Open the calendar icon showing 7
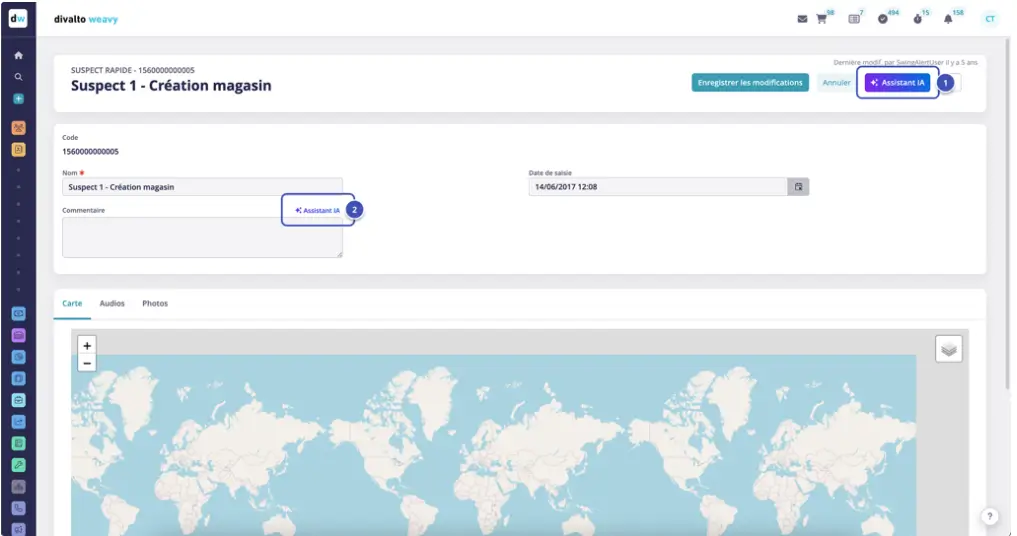Image resolution: width=1017 pixels, height=536 pixels. tap(854, 19)
